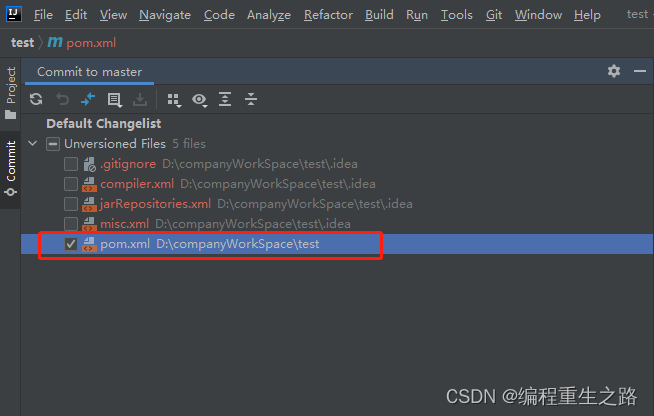Select the Commit side tab
The height and width of the screenshot is (416, 654).
pyautogui.click(x=10, y=168)
